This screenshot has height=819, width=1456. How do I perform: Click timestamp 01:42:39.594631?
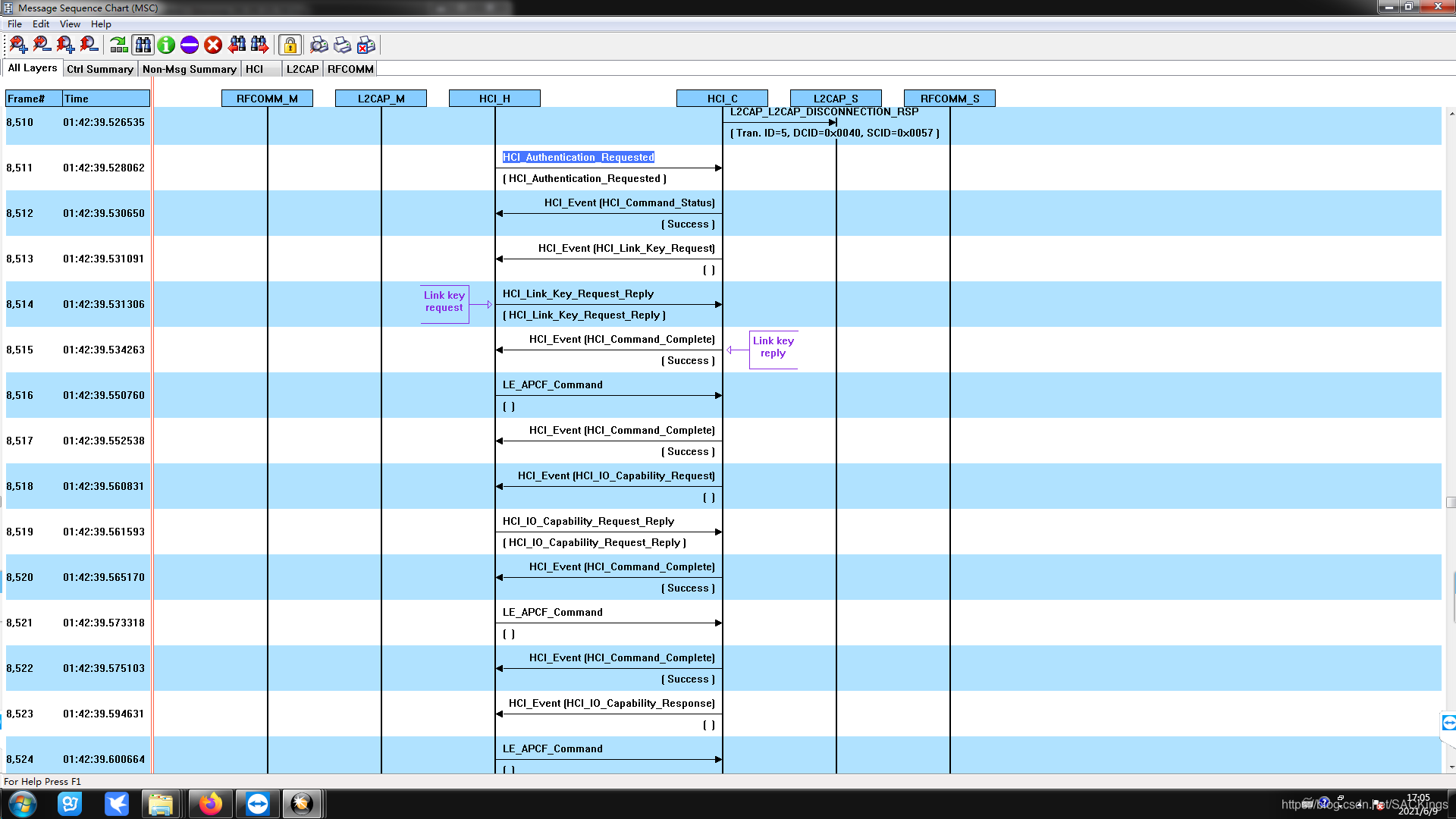(104, 714)
